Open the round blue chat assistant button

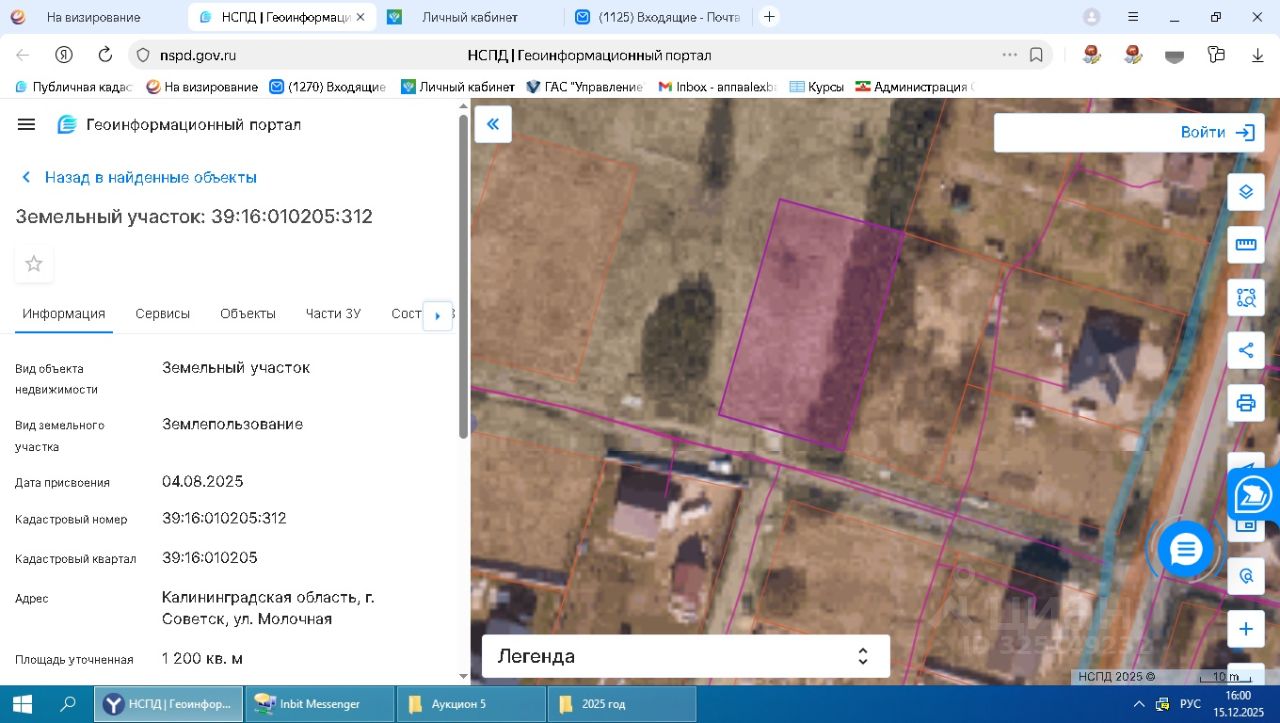[x=1186, y=549]
